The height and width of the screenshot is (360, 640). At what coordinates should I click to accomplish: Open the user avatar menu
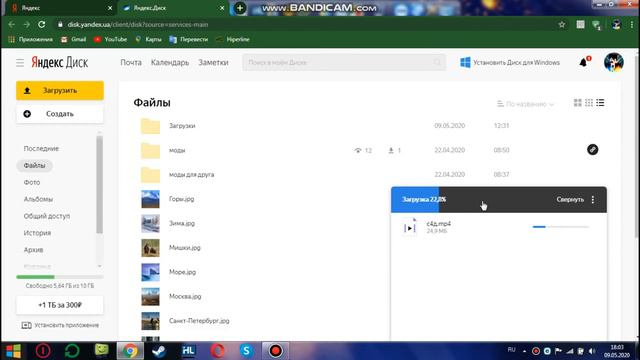pyautogui.click(x=613, y=62)
